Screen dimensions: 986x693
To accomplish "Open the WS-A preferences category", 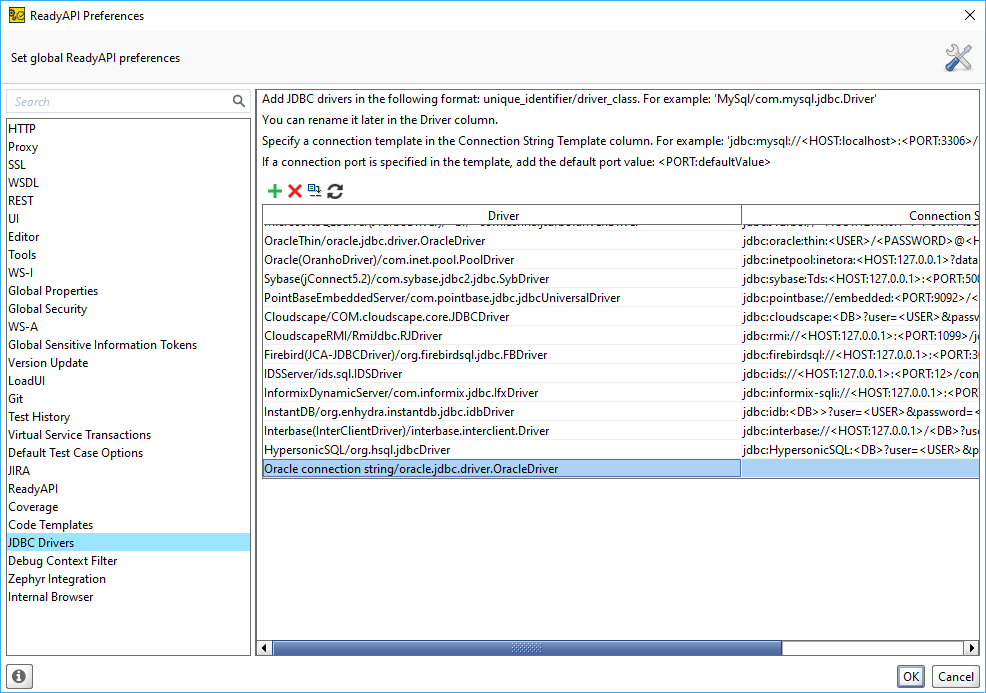I will 128,327.
